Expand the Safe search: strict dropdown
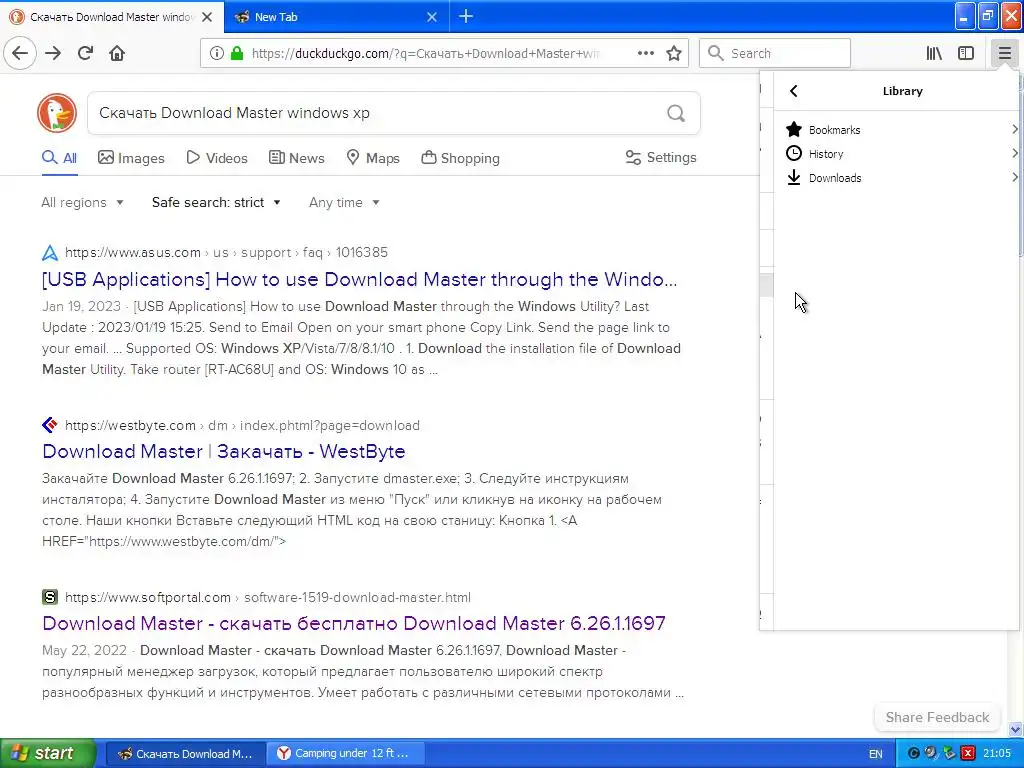1024x768 pixels. coord(216,202)
